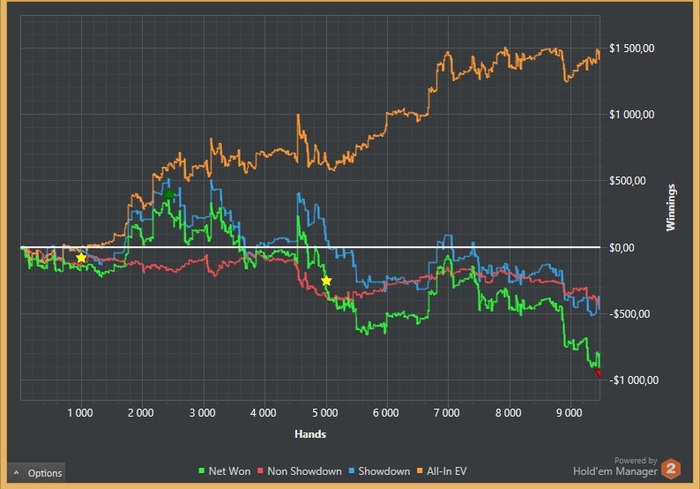Click the 8 000 hands axis label
Viewport: 700px width, 489px height.
click(x=508, y=413)
